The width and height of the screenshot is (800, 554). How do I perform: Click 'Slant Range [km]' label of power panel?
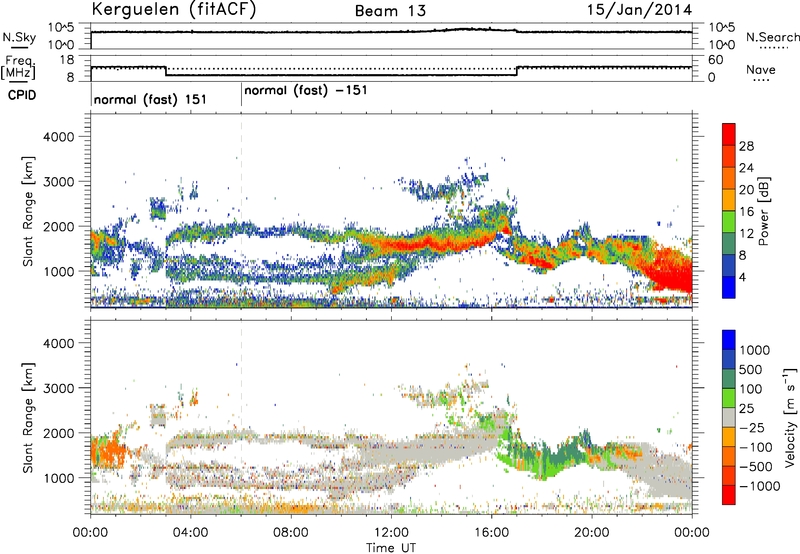[x=28, y=212]
